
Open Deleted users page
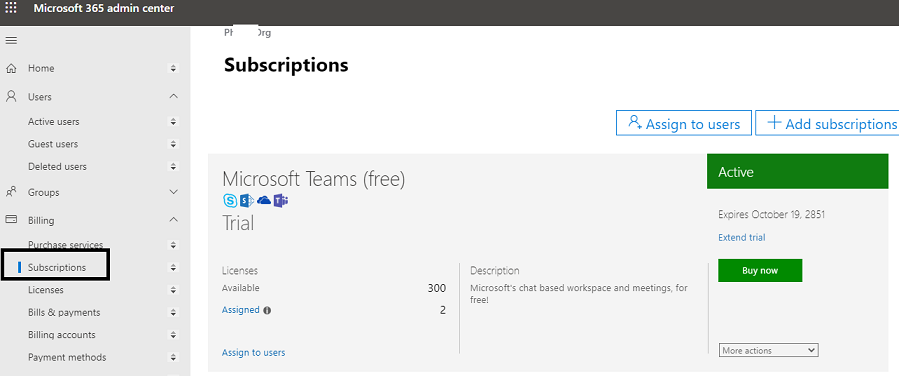click(x=57, y=166)
